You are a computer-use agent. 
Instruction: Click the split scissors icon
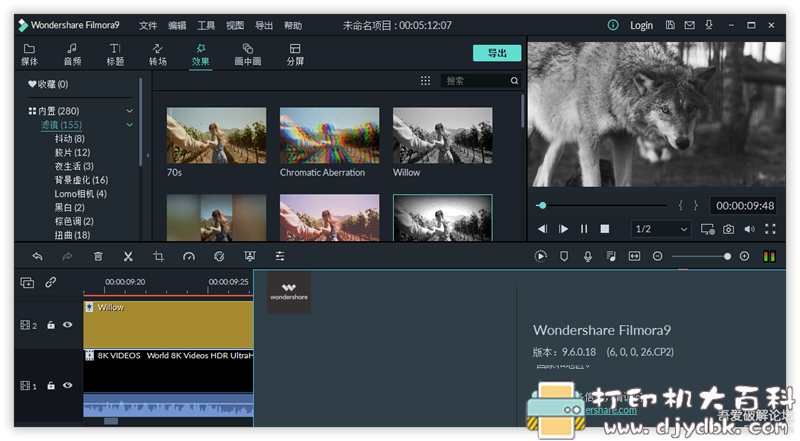click(128, 256)
